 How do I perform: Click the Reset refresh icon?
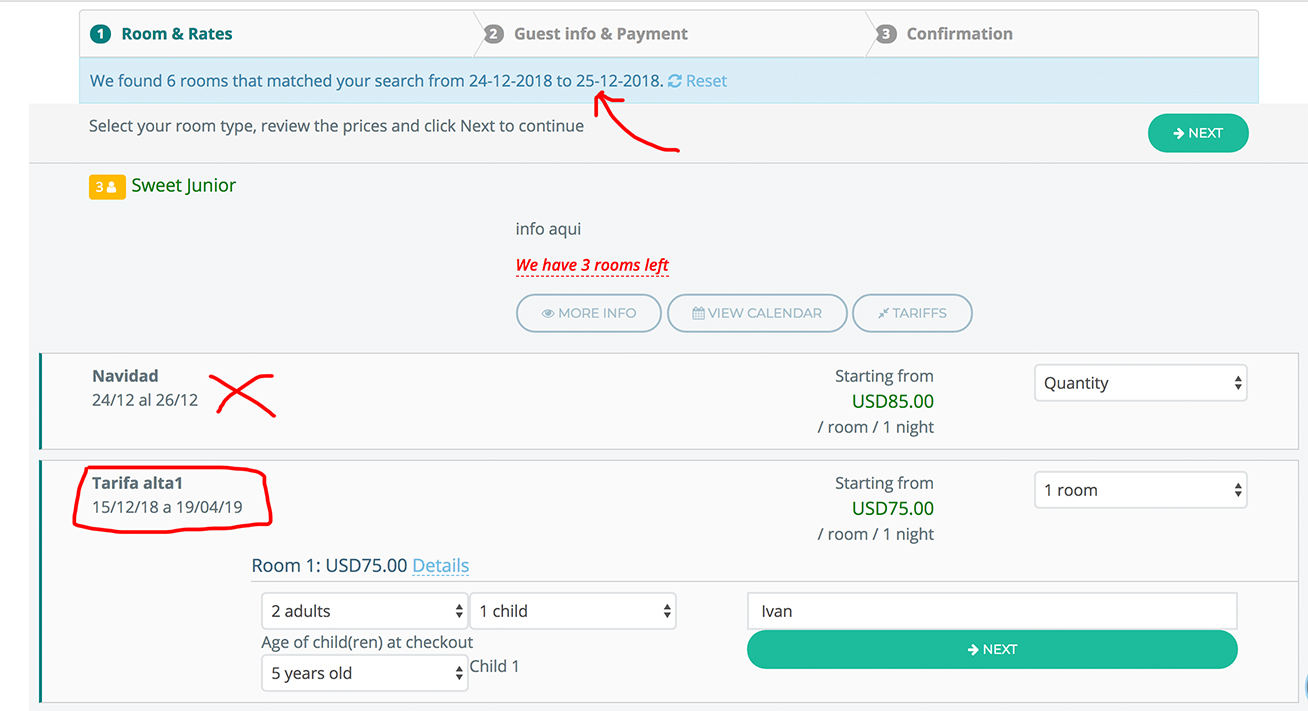coord(675,81)
